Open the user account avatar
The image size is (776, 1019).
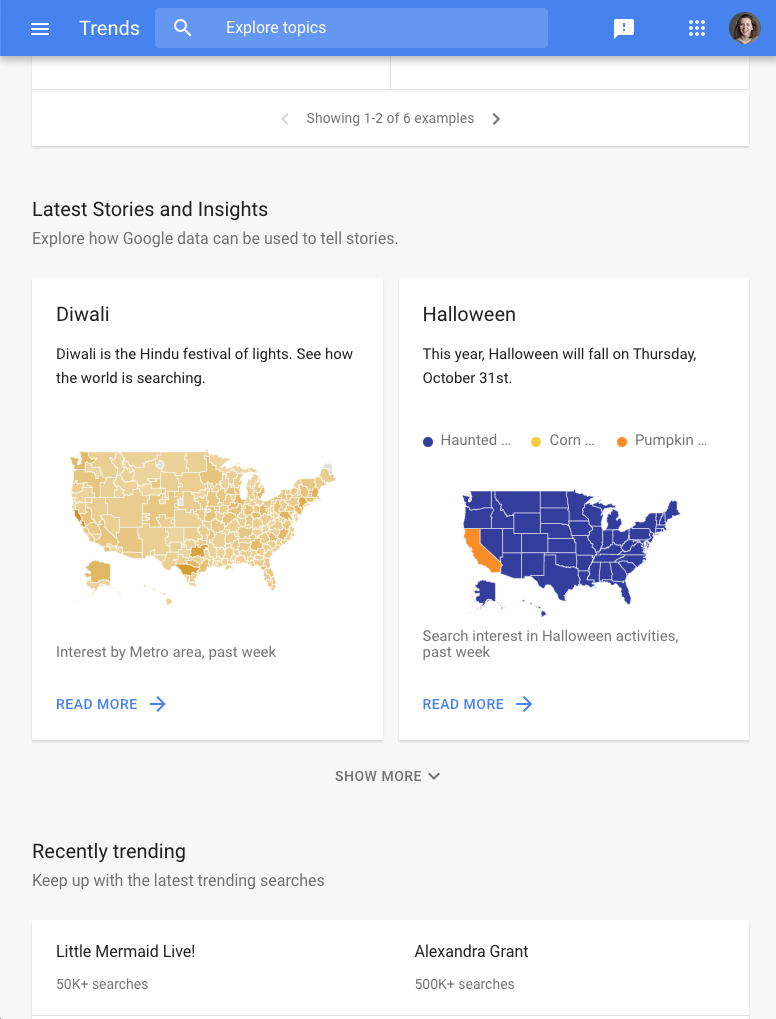(x=745, y=28)
